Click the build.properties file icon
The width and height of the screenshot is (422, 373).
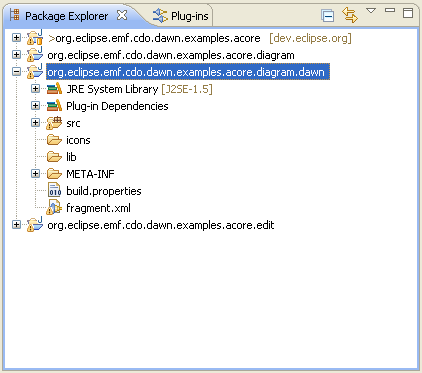click(x=54, y=190)
